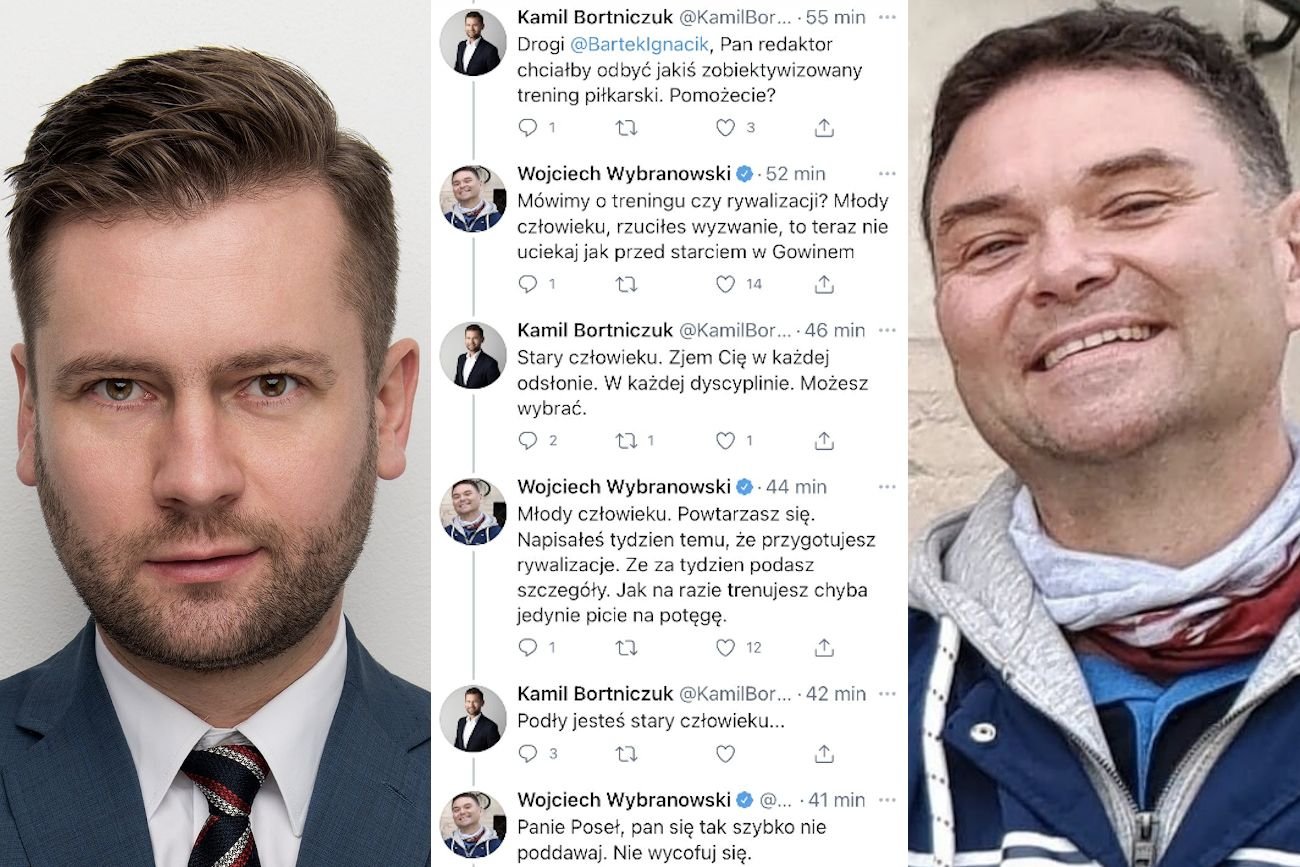Click Kamil Bortniczuk's avatar on the first tweet
This screenshot has width=1300, height=867.
coord(473,42)
